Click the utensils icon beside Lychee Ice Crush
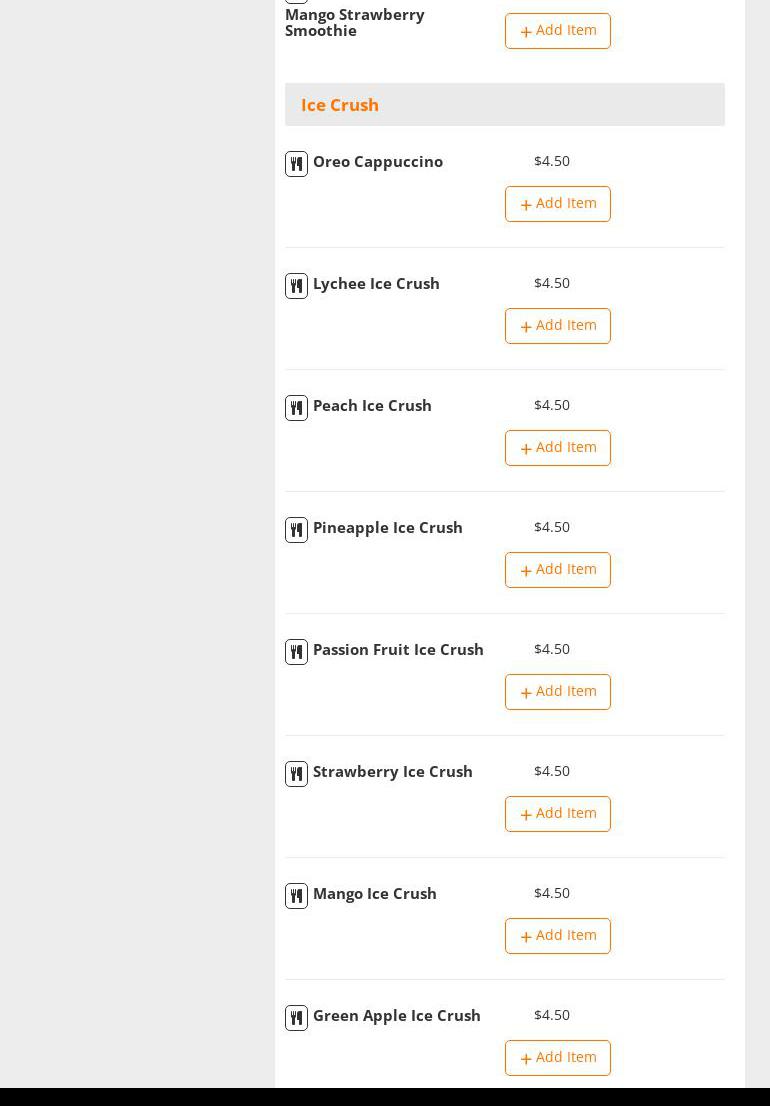This screenshot has width=770, height=1106. 296,286
